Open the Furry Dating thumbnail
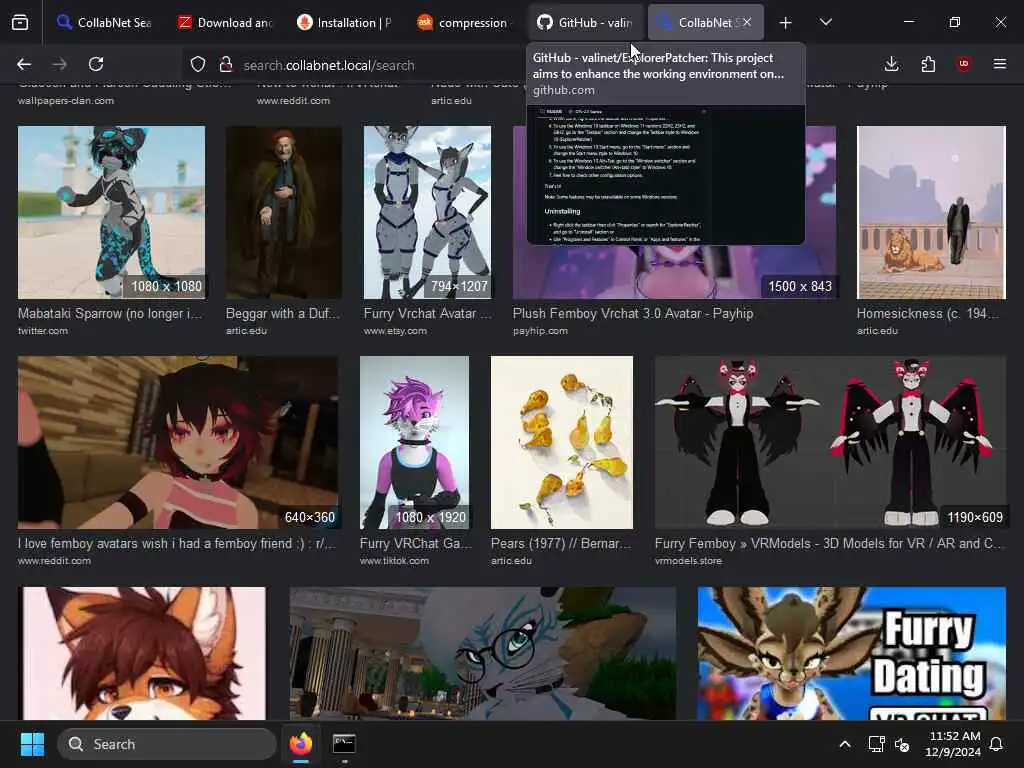Viewport: 1024px width, 768px height. (x=852, y=653)
